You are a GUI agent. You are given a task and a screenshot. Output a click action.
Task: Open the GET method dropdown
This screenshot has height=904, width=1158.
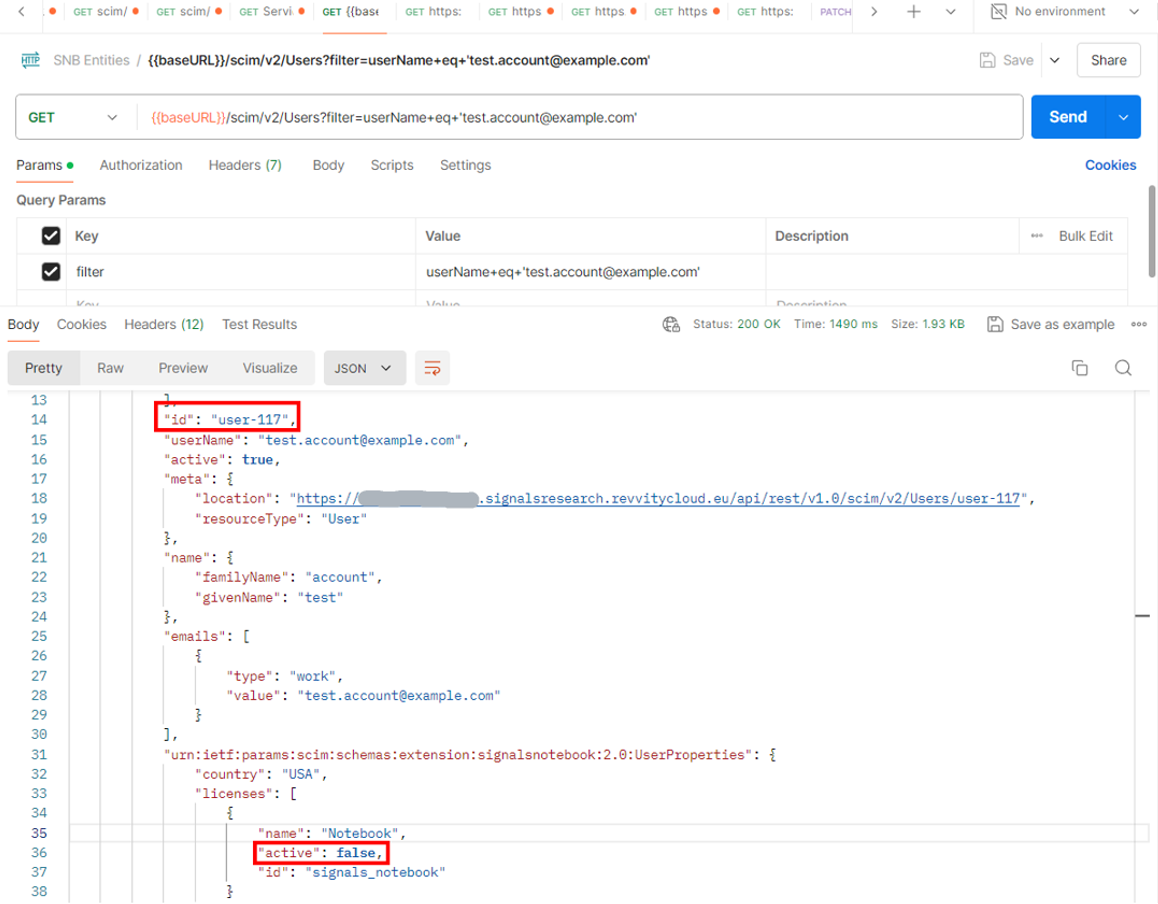click(x=73, y=117)
